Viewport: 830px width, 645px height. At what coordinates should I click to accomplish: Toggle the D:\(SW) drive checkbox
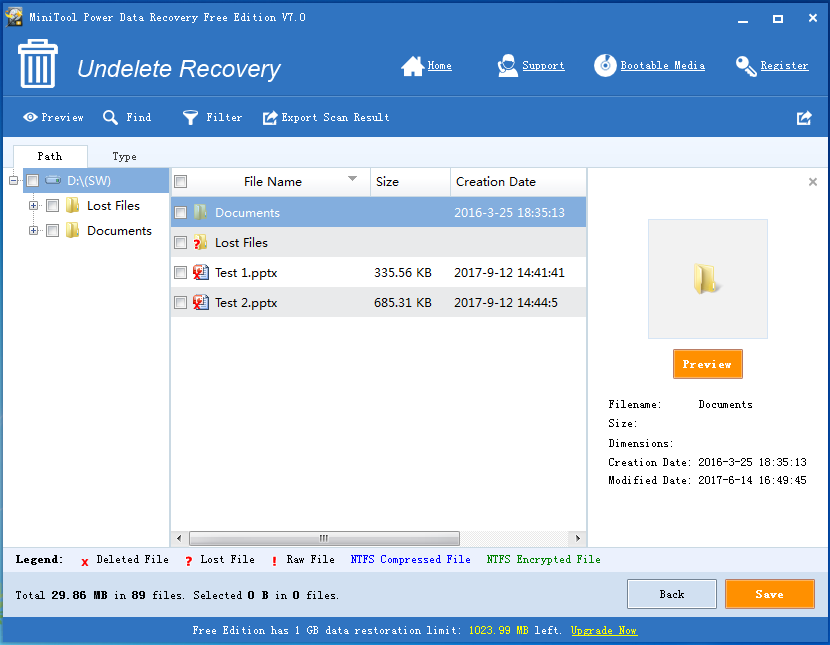pyautogui.click(x=33, y=180)
